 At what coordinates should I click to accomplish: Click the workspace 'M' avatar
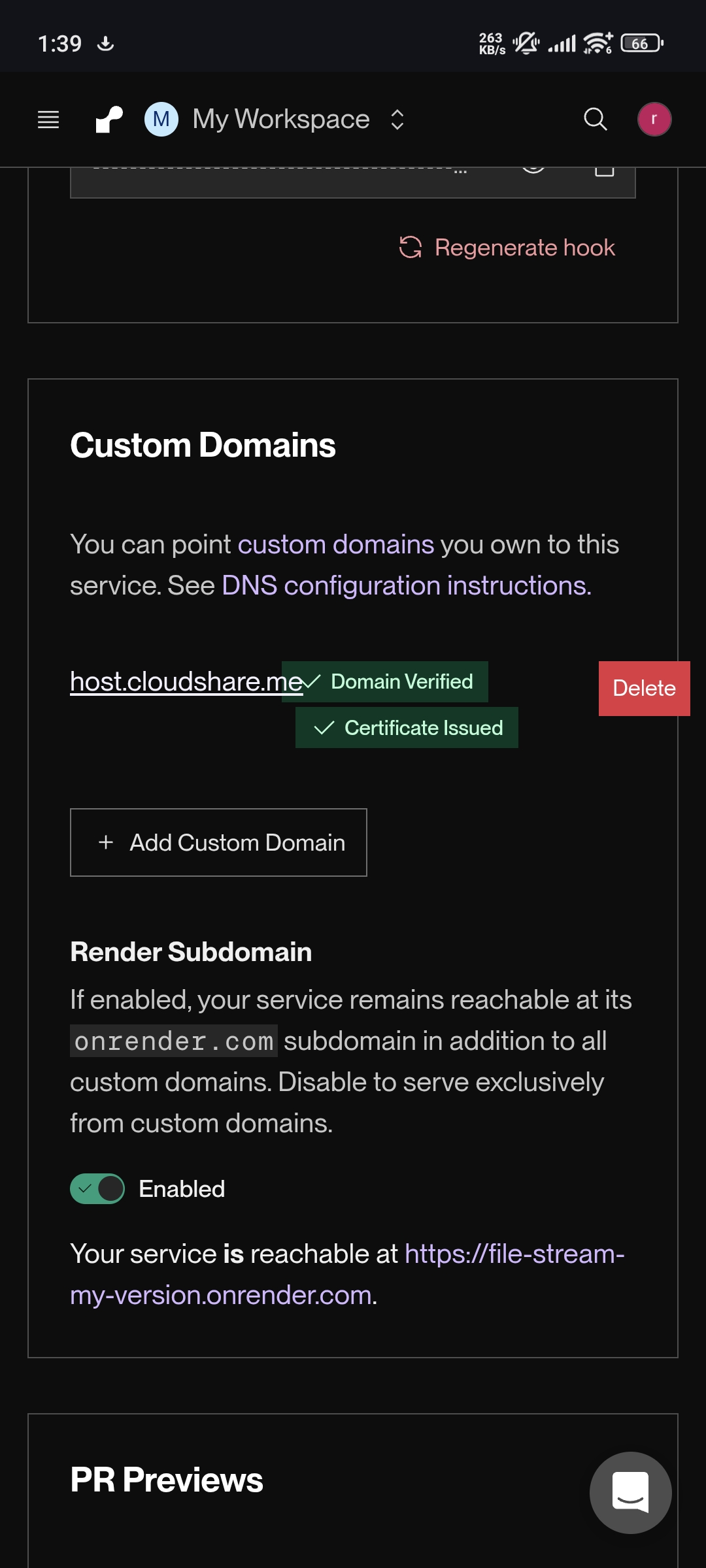coord(161,120)
